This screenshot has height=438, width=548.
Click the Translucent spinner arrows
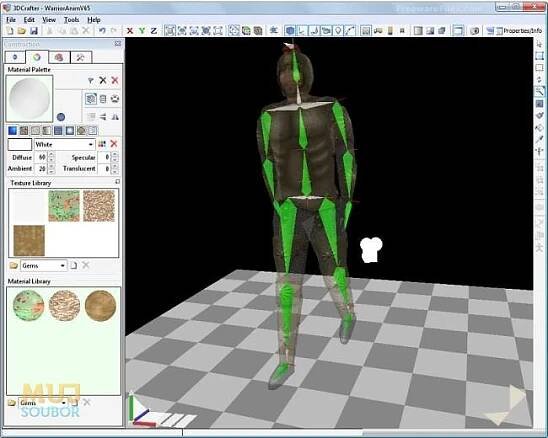click(x=115, y=169)
